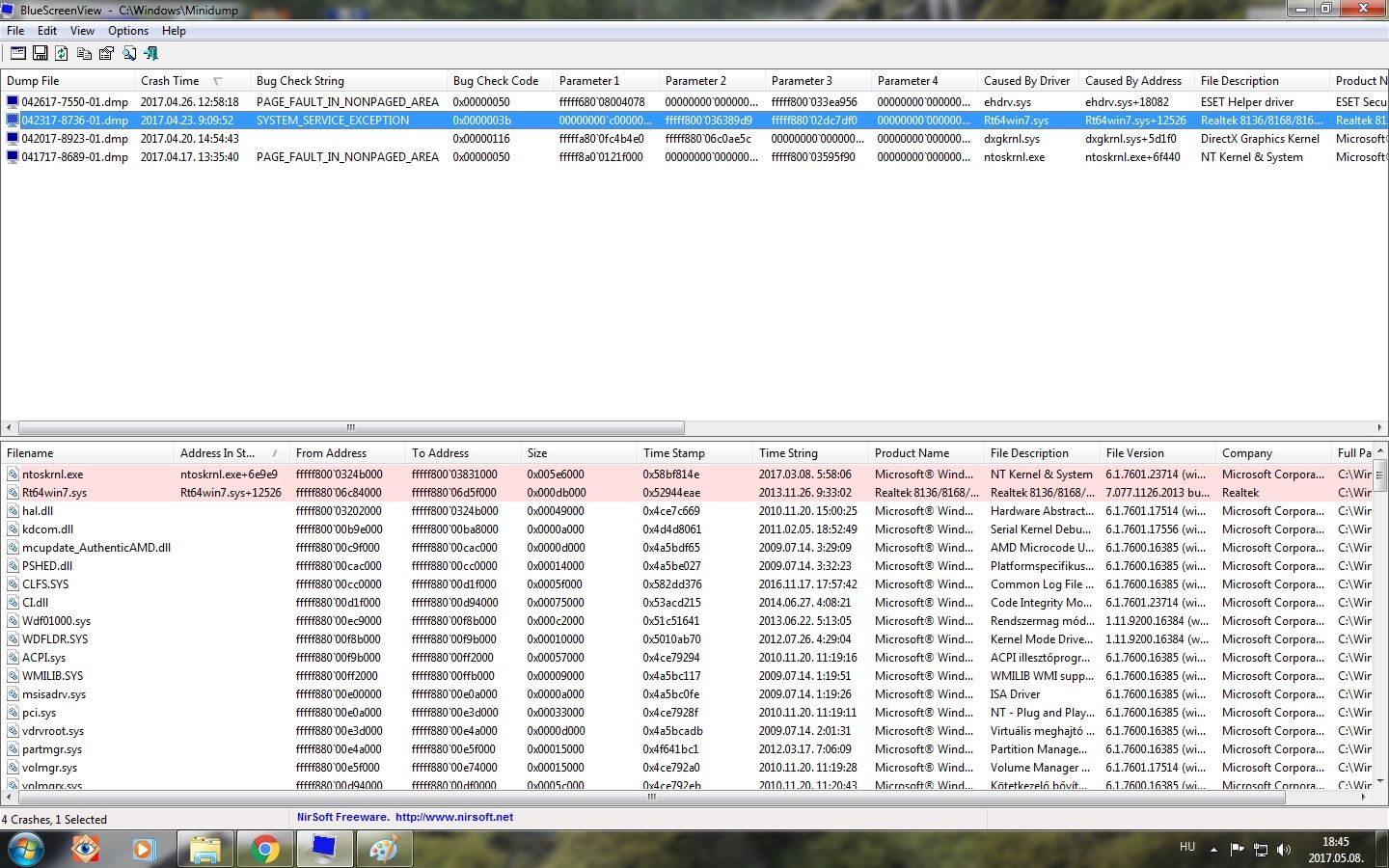Click the Refresh toolbar icon
The image size is (1389, 868).
(62, 54)
